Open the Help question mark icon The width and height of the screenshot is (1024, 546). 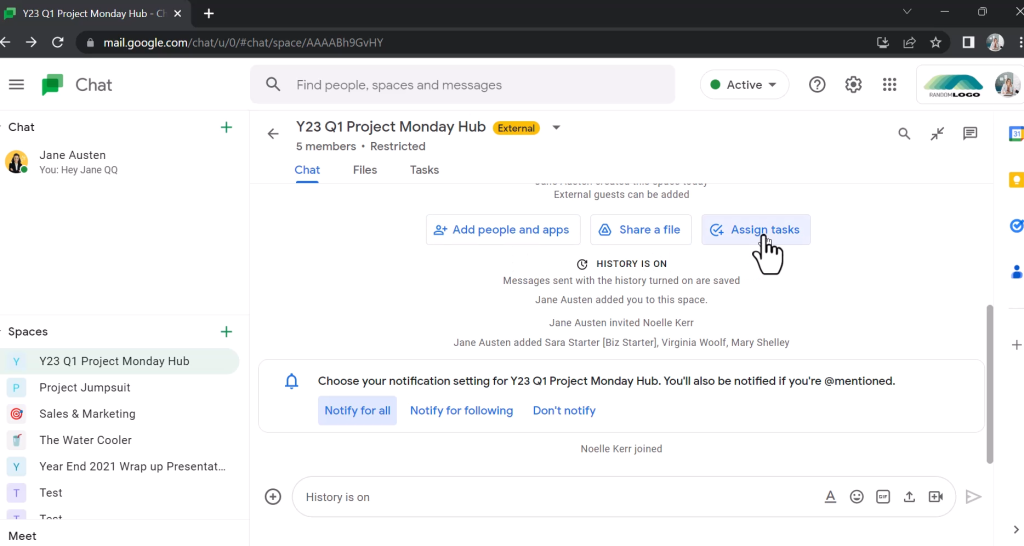(x=817, y=85)
